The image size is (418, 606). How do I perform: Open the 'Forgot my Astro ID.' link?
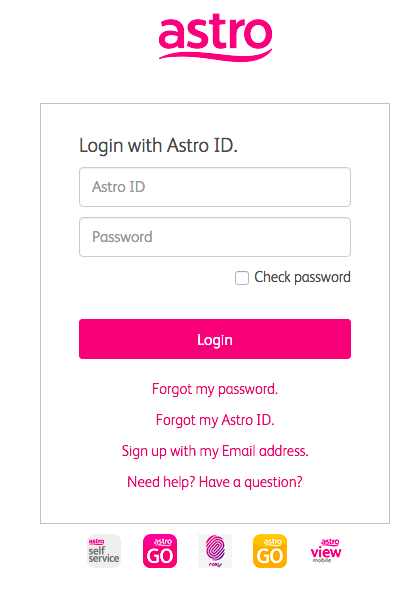215,420
